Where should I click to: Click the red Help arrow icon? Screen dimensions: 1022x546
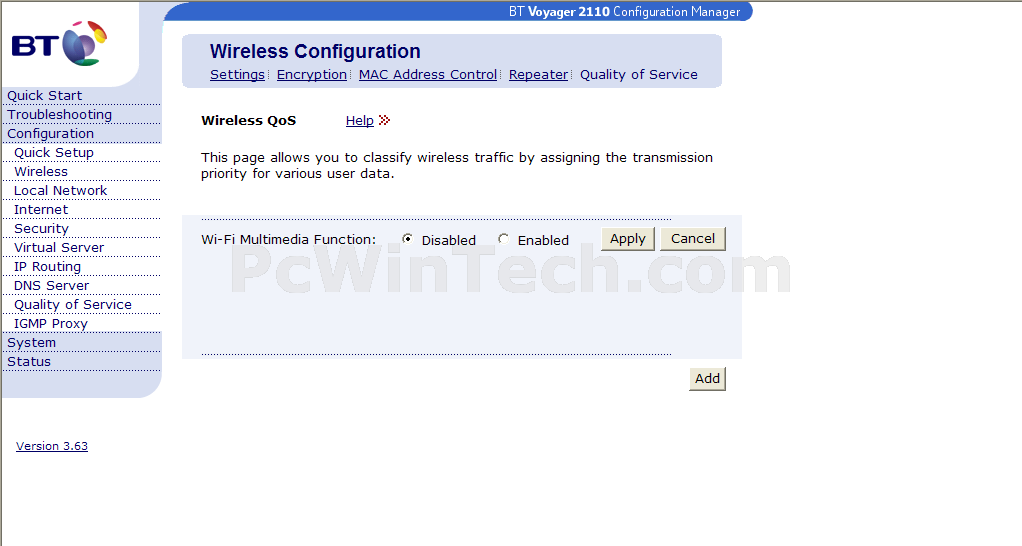coord(385,120)
